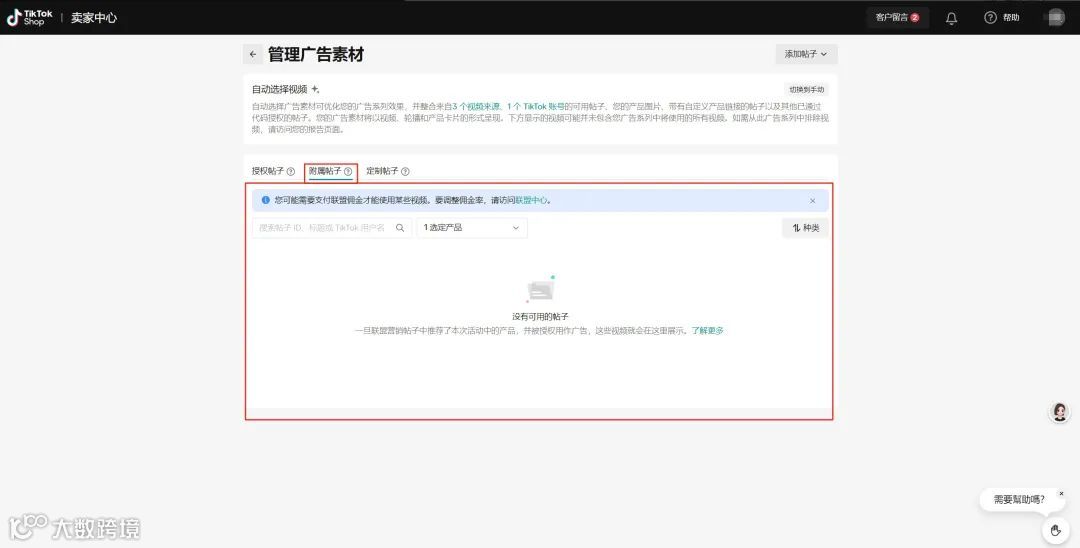Click the 需要帮助吗 chat bubble
1080x548 pixels.
(x=1019, y=500)
